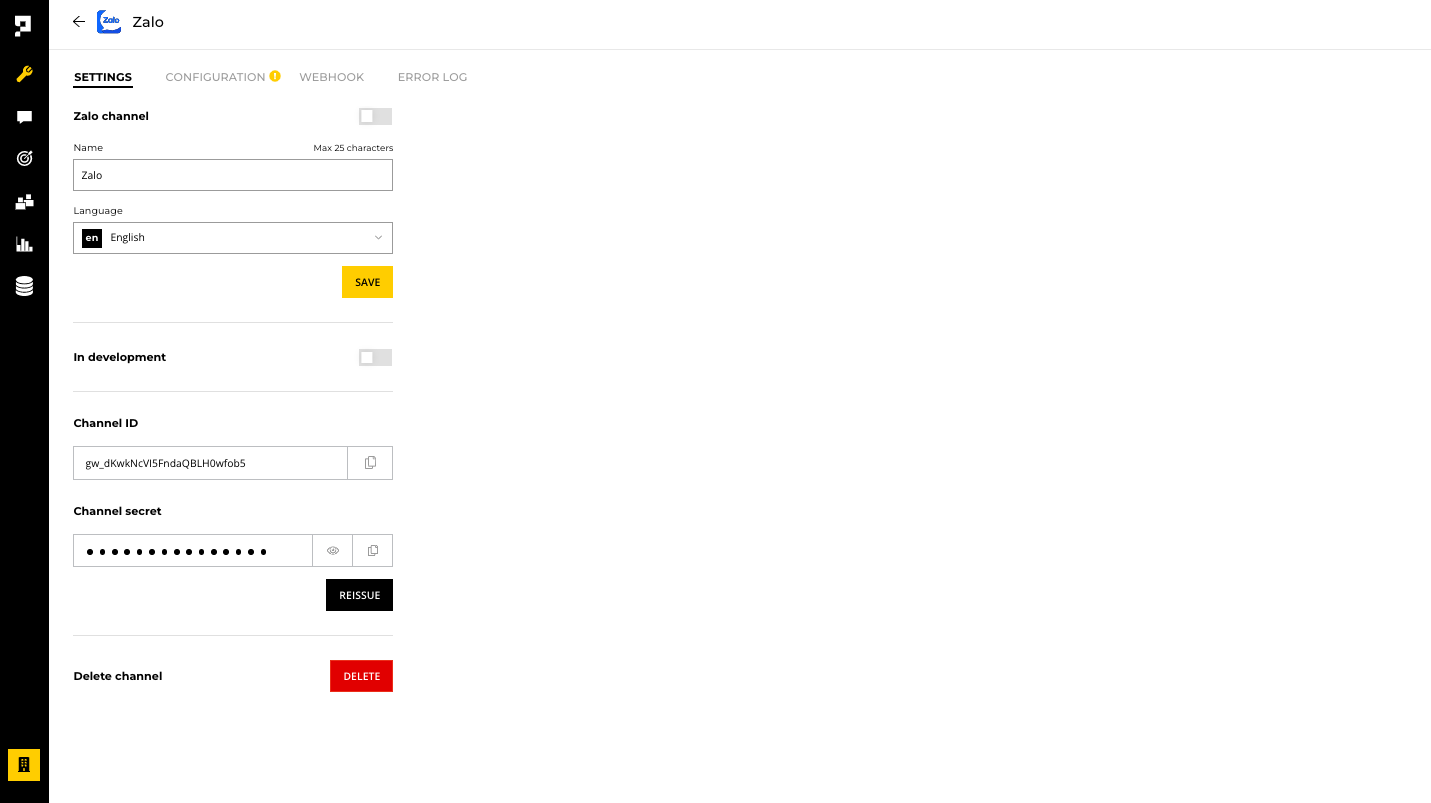Open the wrench settings sidebar icon

(x=24, y=74)
